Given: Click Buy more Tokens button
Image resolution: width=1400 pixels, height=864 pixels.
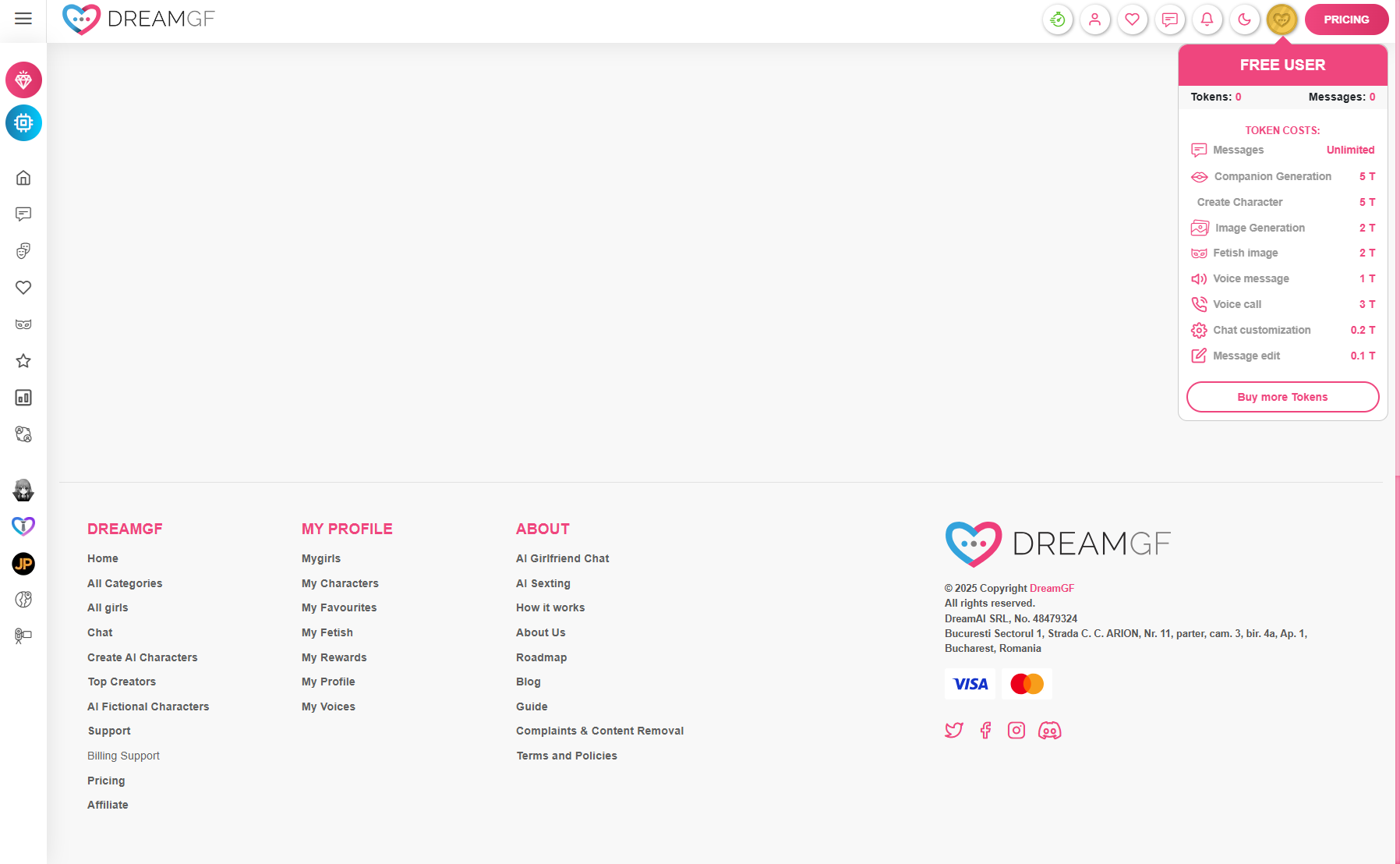Looking at the screenshot, I should click(1282, 397).
